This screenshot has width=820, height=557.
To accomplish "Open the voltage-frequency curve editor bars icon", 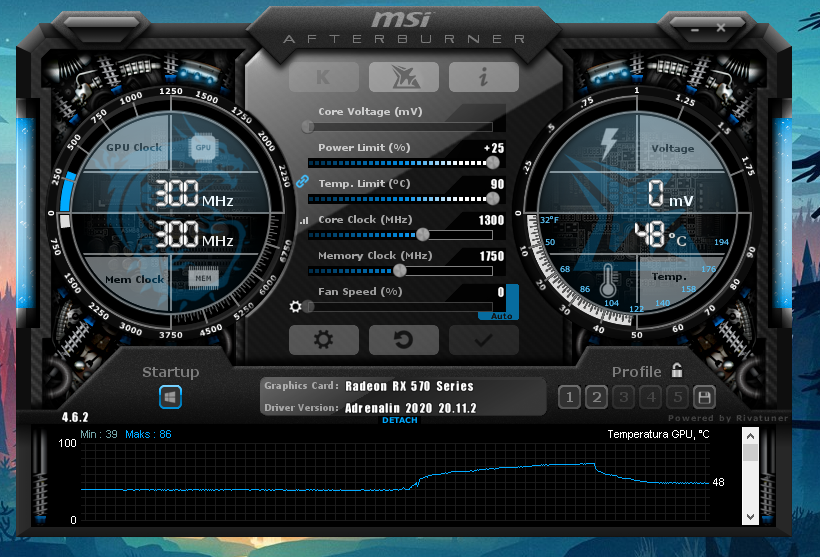I will click(x=304, y=221).
